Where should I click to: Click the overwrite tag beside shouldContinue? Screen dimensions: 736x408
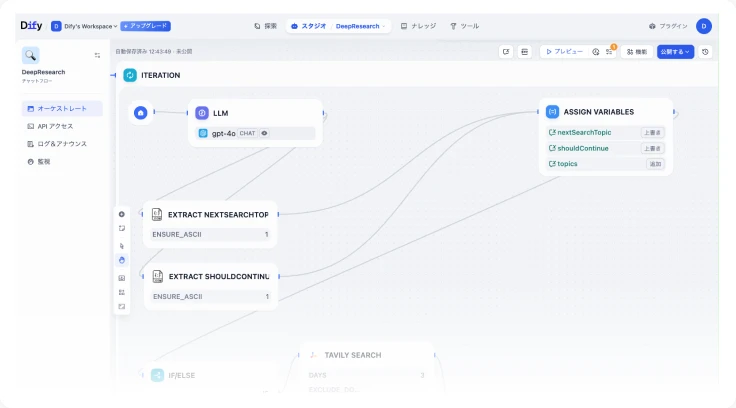pos(652,148)
